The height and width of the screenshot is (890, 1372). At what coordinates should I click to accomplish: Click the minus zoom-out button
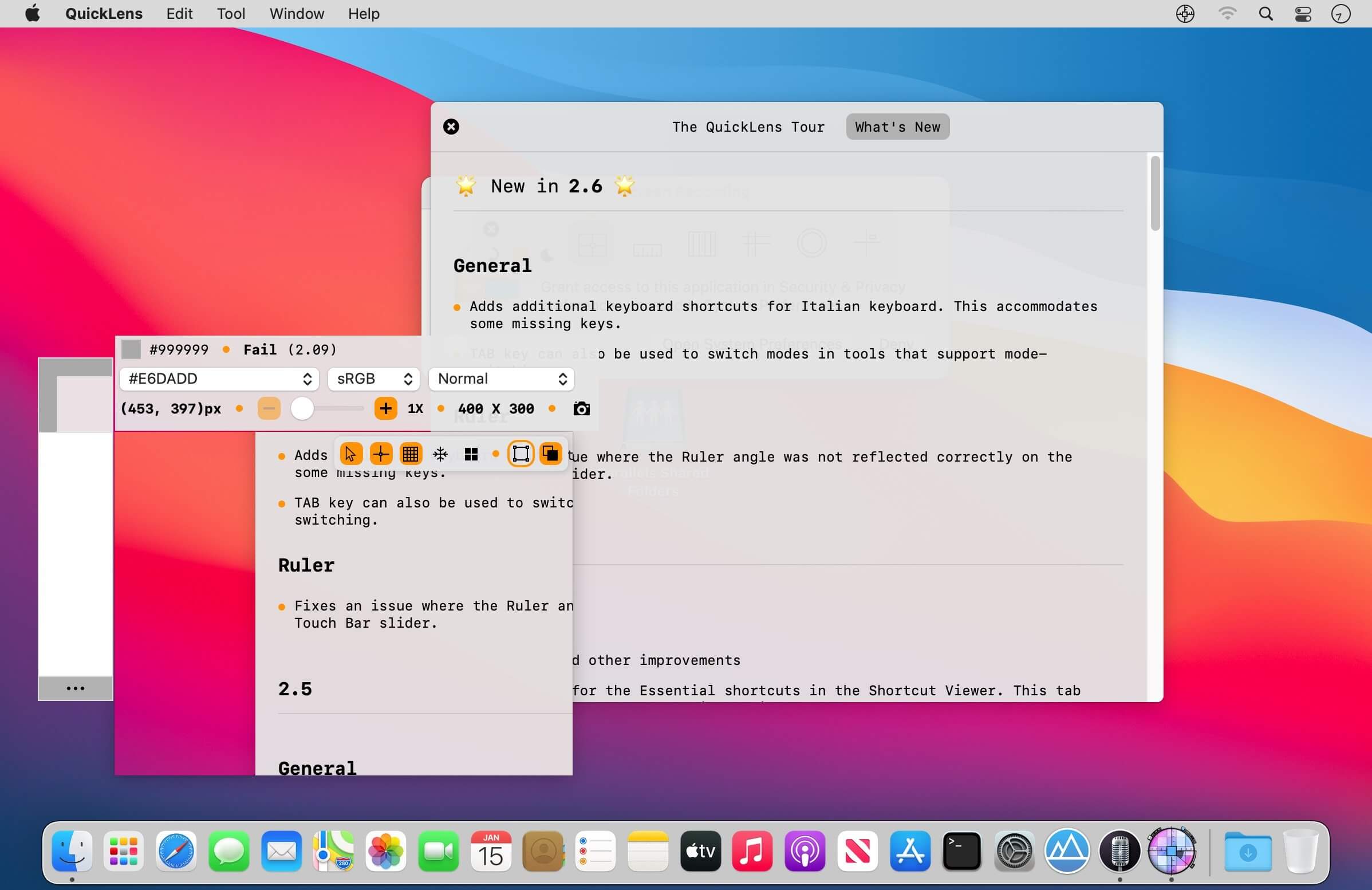click(x=269, y=409)
